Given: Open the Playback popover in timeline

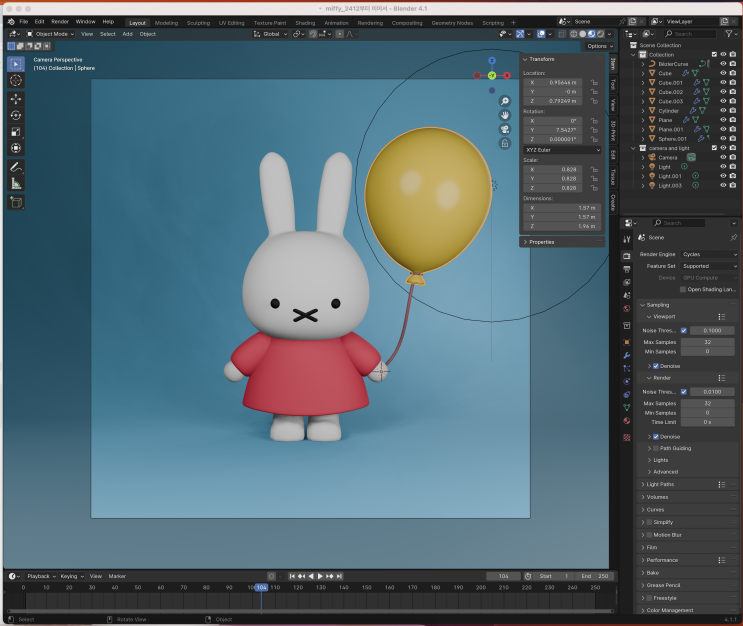Looking at the screenshot, I should [x=39, y=576].
